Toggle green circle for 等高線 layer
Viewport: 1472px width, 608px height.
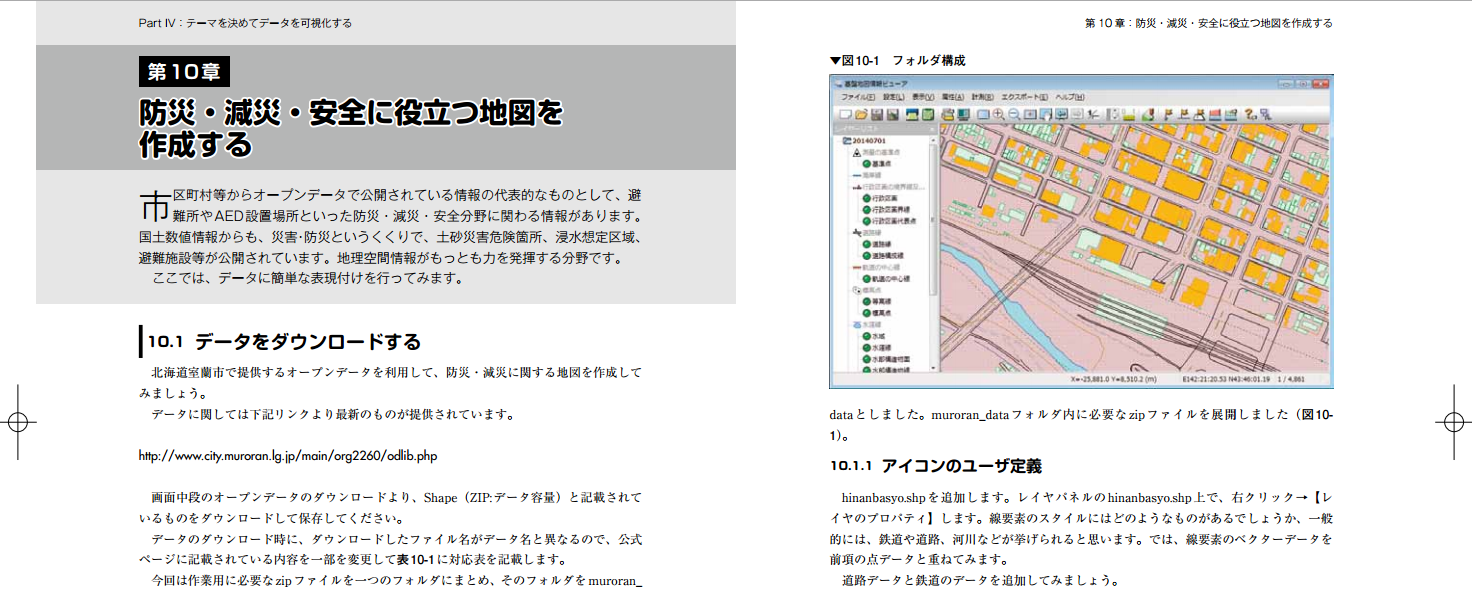867,302
